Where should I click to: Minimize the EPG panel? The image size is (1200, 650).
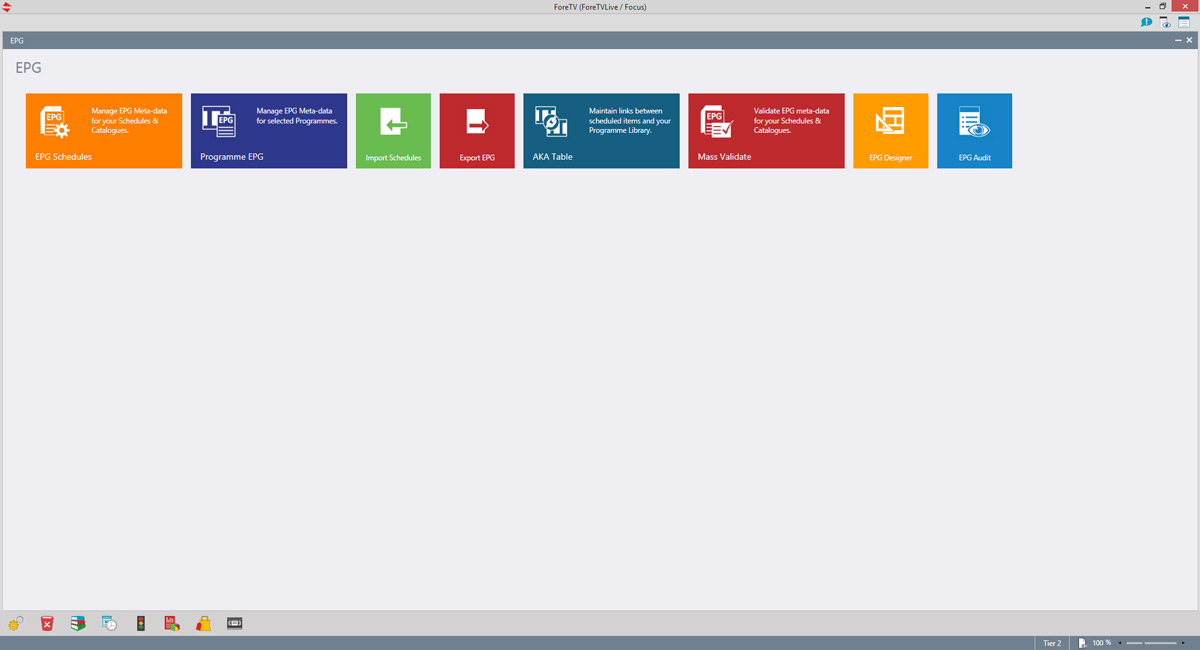tap(1178, 40)
